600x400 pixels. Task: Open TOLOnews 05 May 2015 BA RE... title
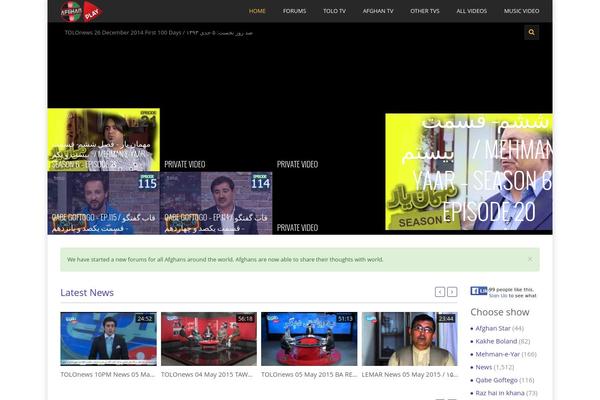pos(309,374)
